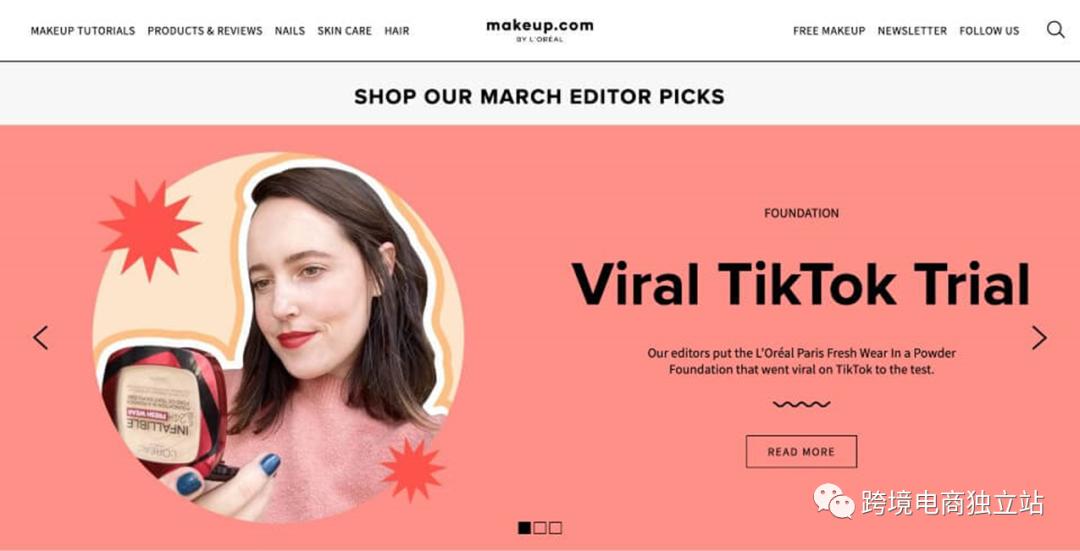Open Products & Reviews menu
1080x551 pixels.
point(205,31)
